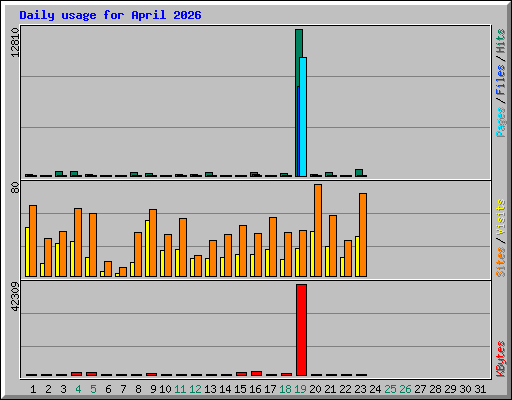The height and width of the screenshot is (400, 512).
Task: Click x-axis day label 19
Action: point(300,389)
